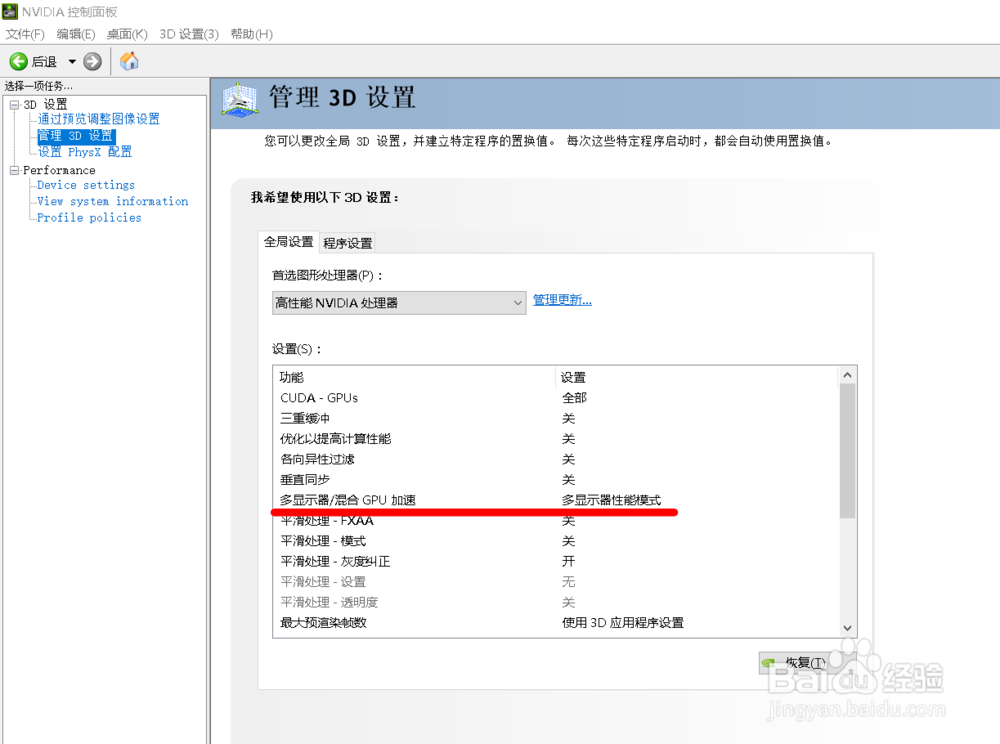Select 管理 3D 设置 in the tree

click(x=76, y=135)
